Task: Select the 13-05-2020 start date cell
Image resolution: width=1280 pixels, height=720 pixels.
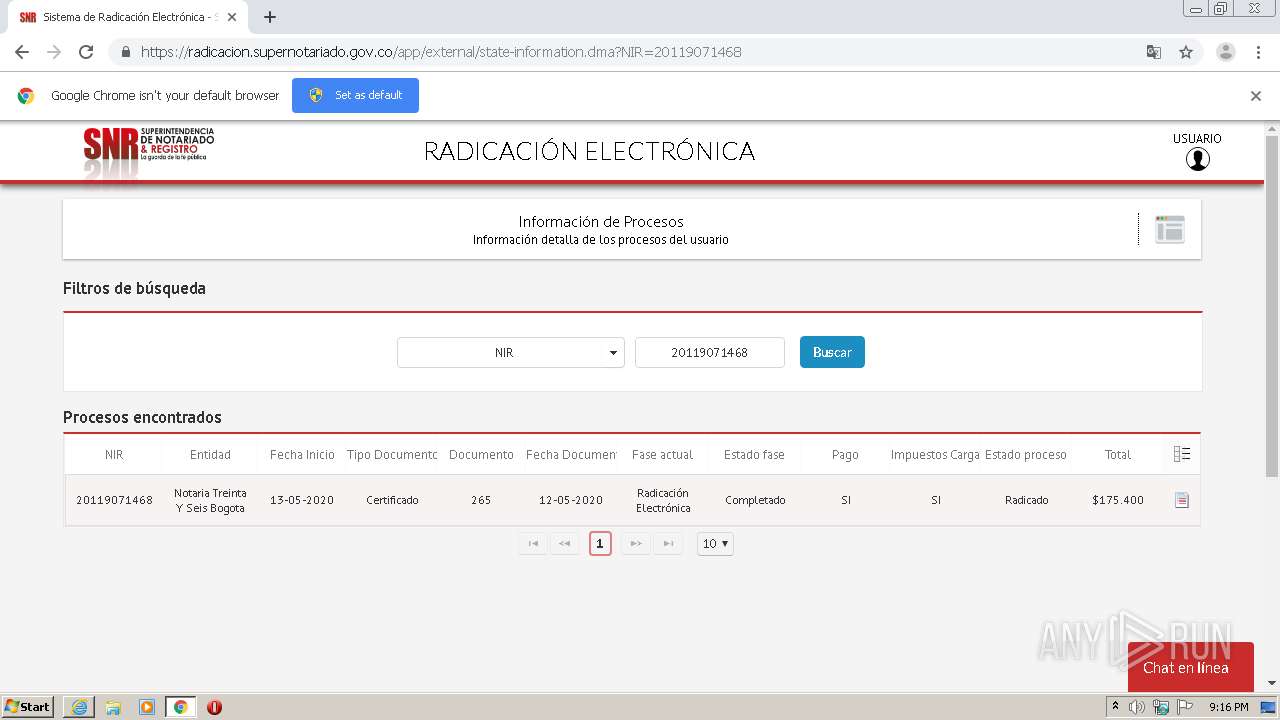Action: pos(302,500)
